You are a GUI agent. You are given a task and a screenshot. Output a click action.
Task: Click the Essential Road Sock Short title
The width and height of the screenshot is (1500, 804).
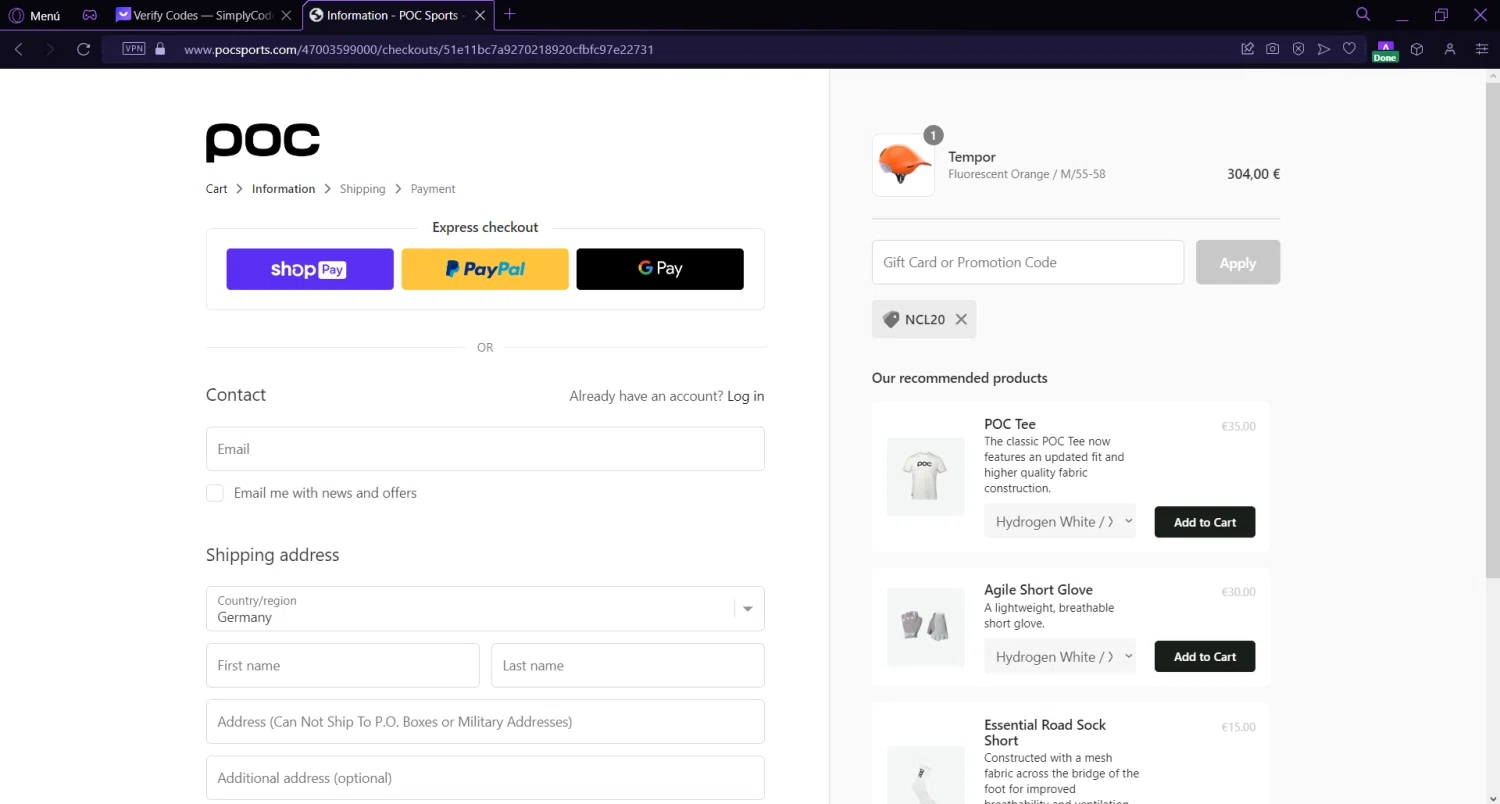pyautogui.click(x=1045, y=733)
